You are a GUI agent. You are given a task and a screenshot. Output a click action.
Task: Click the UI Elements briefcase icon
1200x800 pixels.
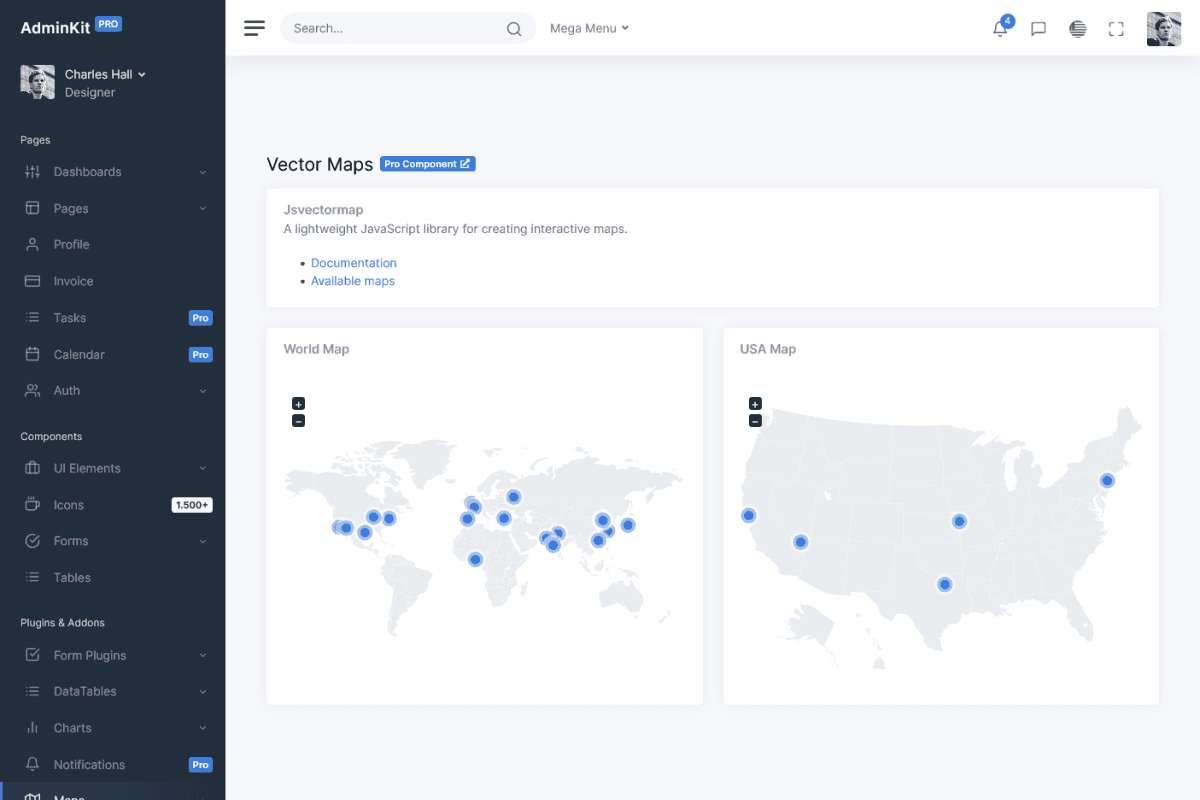(32, 468)
